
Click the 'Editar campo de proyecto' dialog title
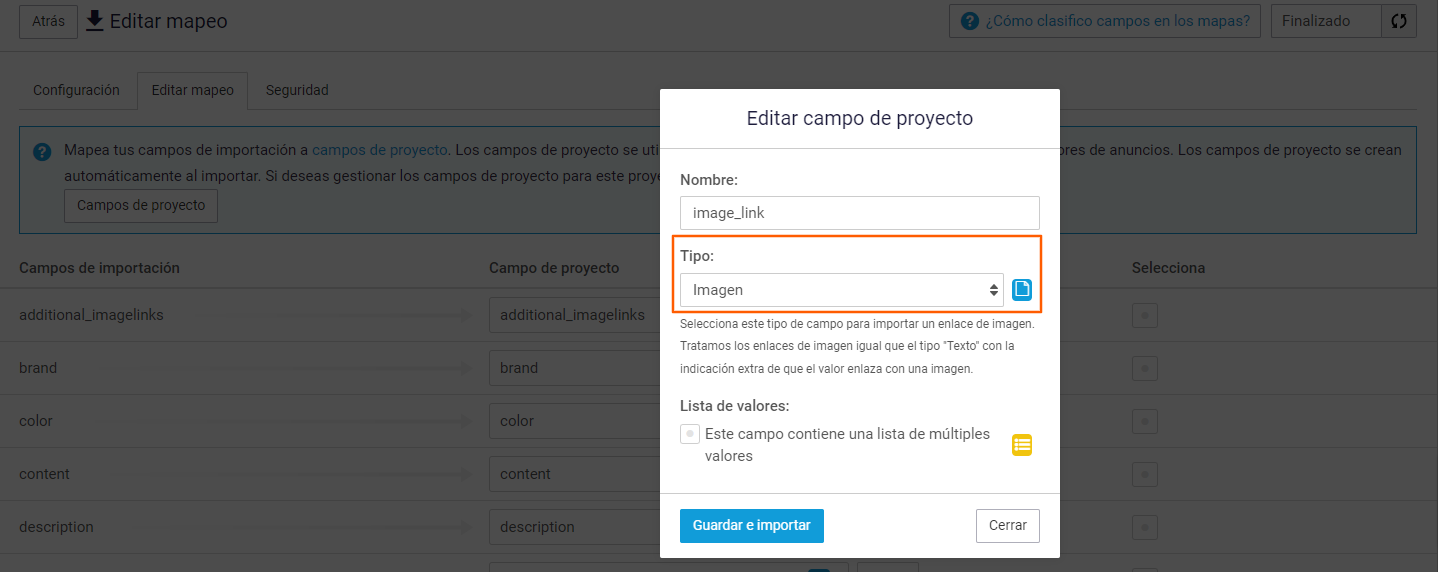pos(860,118)
